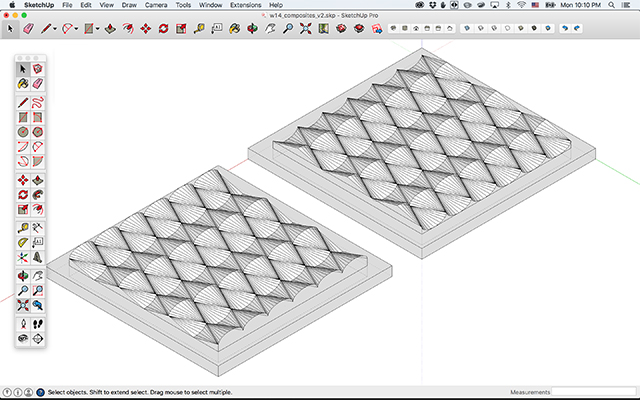Expand the Line tool dropdown arrow
This screenshot has width=640, height=400.
pos(55,29)
